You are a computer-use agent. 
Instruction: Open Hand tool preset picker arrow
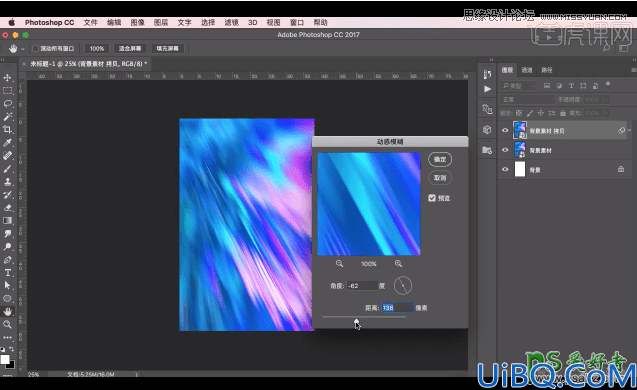23,49
